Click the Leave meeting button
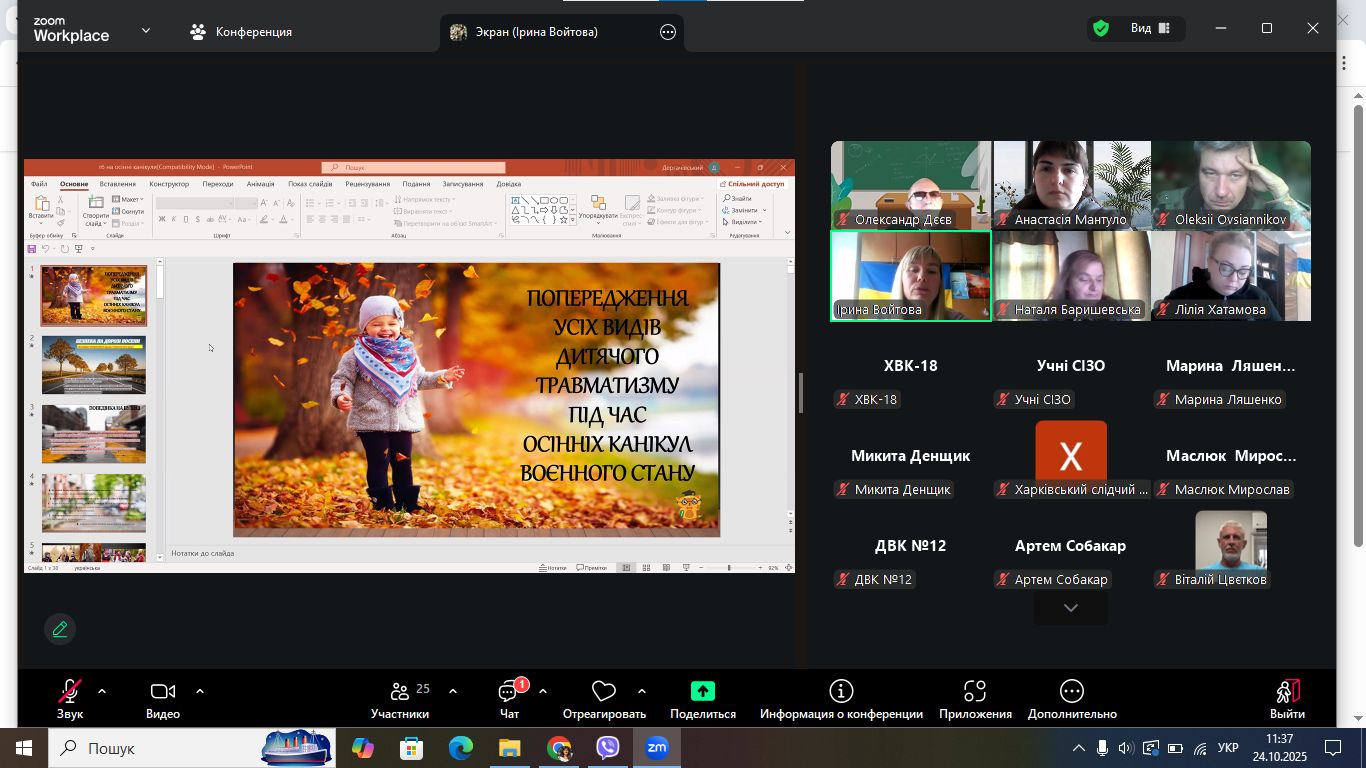Image resolution: width=1366 pixels, height=768 pixels. point(1287,699)
